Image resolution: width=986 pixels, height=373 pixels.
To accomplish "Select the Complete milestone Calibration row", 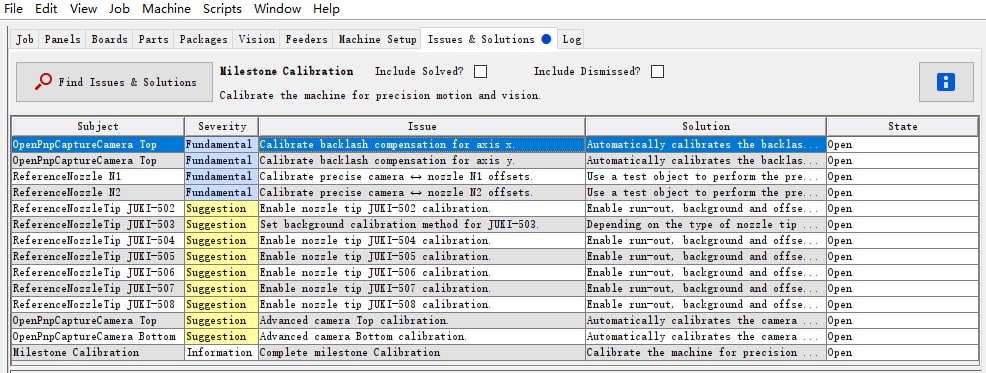I will click(x=494, y=352).
